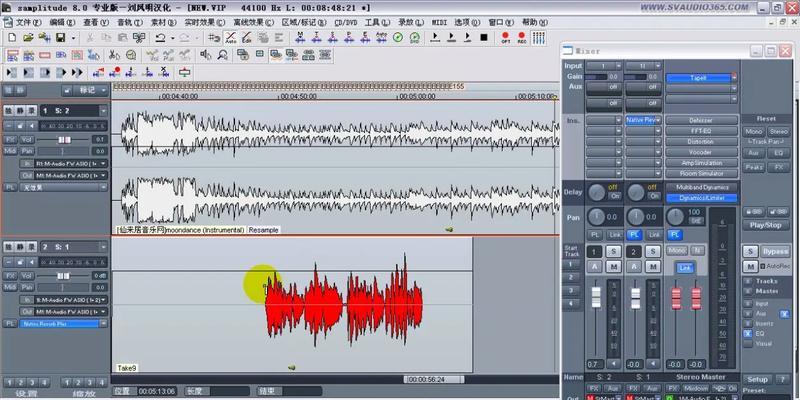Open the Native Reverb insert dropdown
This screenshot has width=800, height=400.
click(x=658, y=120)
